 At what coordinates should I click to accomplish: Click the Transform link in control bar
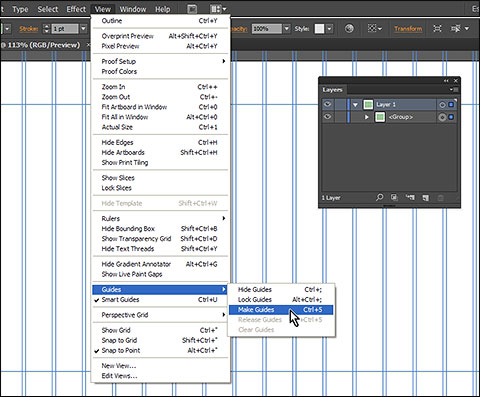tap(408, 29)
